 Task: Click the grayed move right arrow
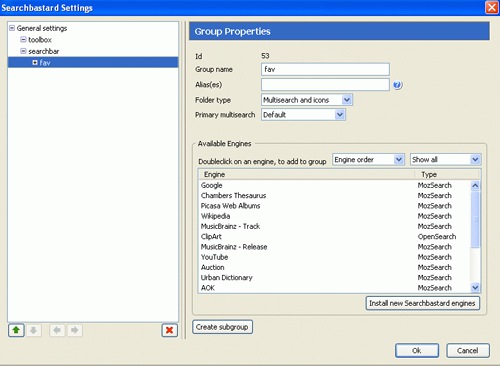pos(75,330)
